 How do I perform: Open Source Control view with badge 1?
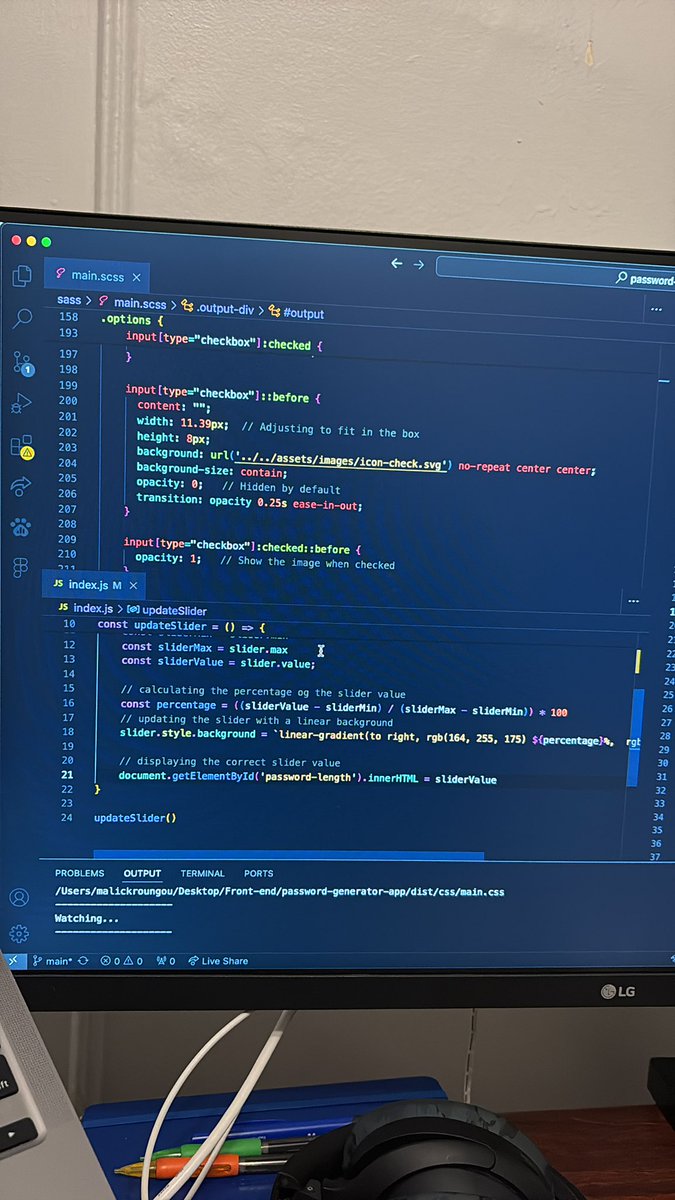coord(22,362)
